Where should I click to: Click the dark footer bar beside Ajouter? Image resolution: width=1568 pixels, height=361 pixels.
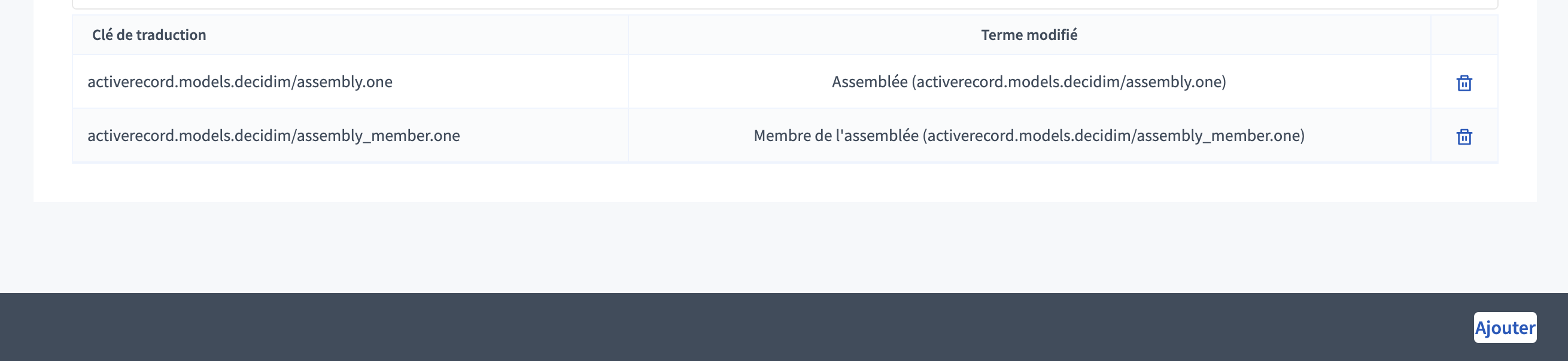pos(730,327)
